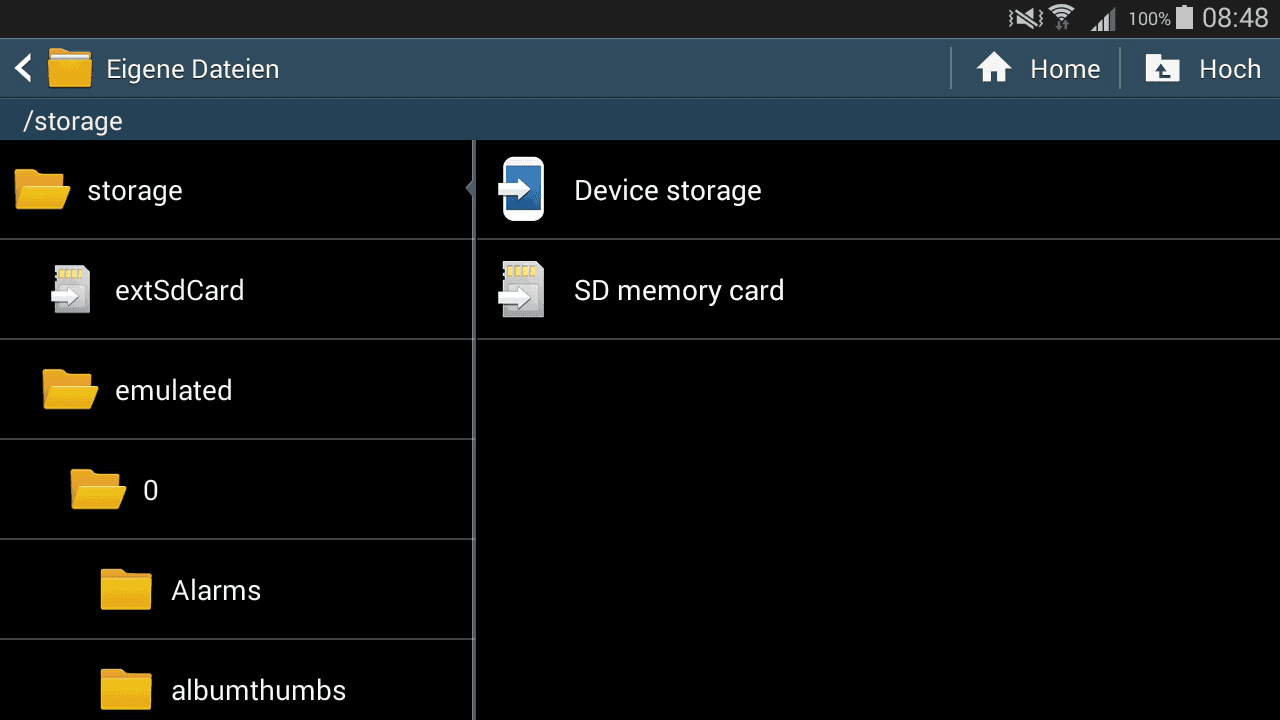Collapse the 0 folder node
This screenshot has width=1280, height=720.
pos(236,490)
